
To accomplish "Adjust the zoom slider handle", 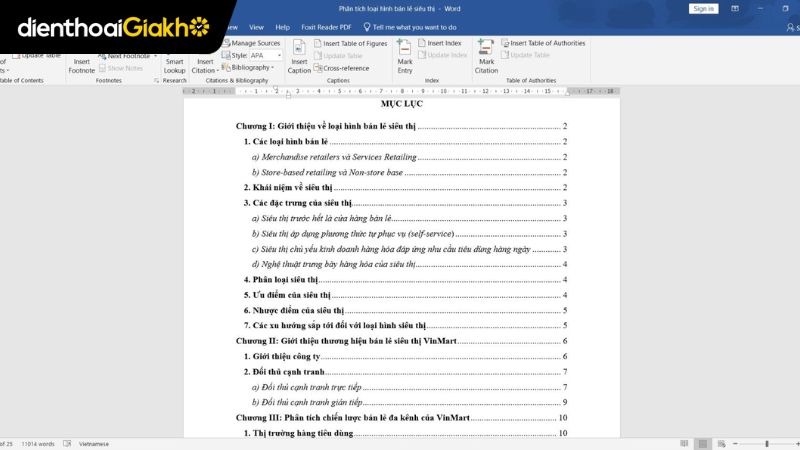I will tap(766, 444).
